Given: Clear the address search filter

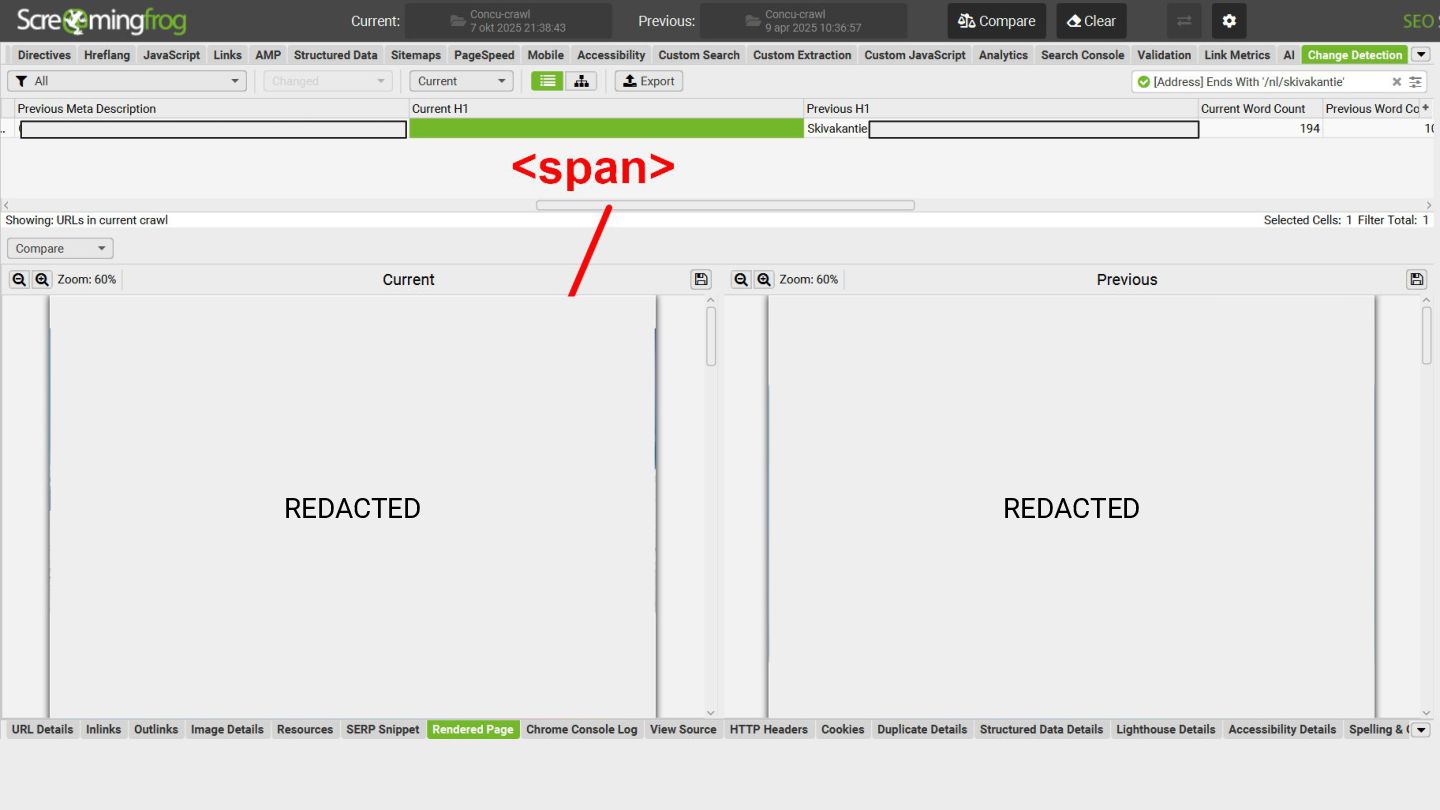Looking at the screenshot, I should click(1397, 82).
